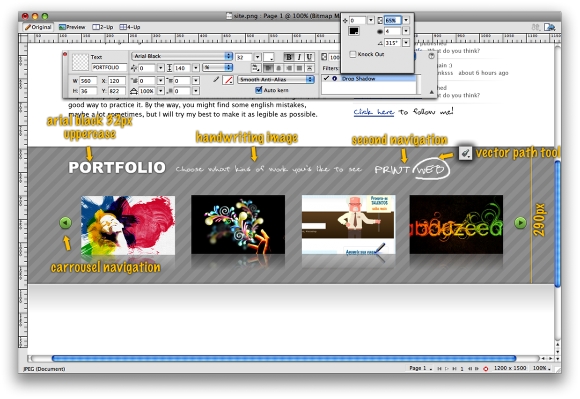Click the red stop circle icon
This screenshot has width=580, height=399.
[486, 369]
